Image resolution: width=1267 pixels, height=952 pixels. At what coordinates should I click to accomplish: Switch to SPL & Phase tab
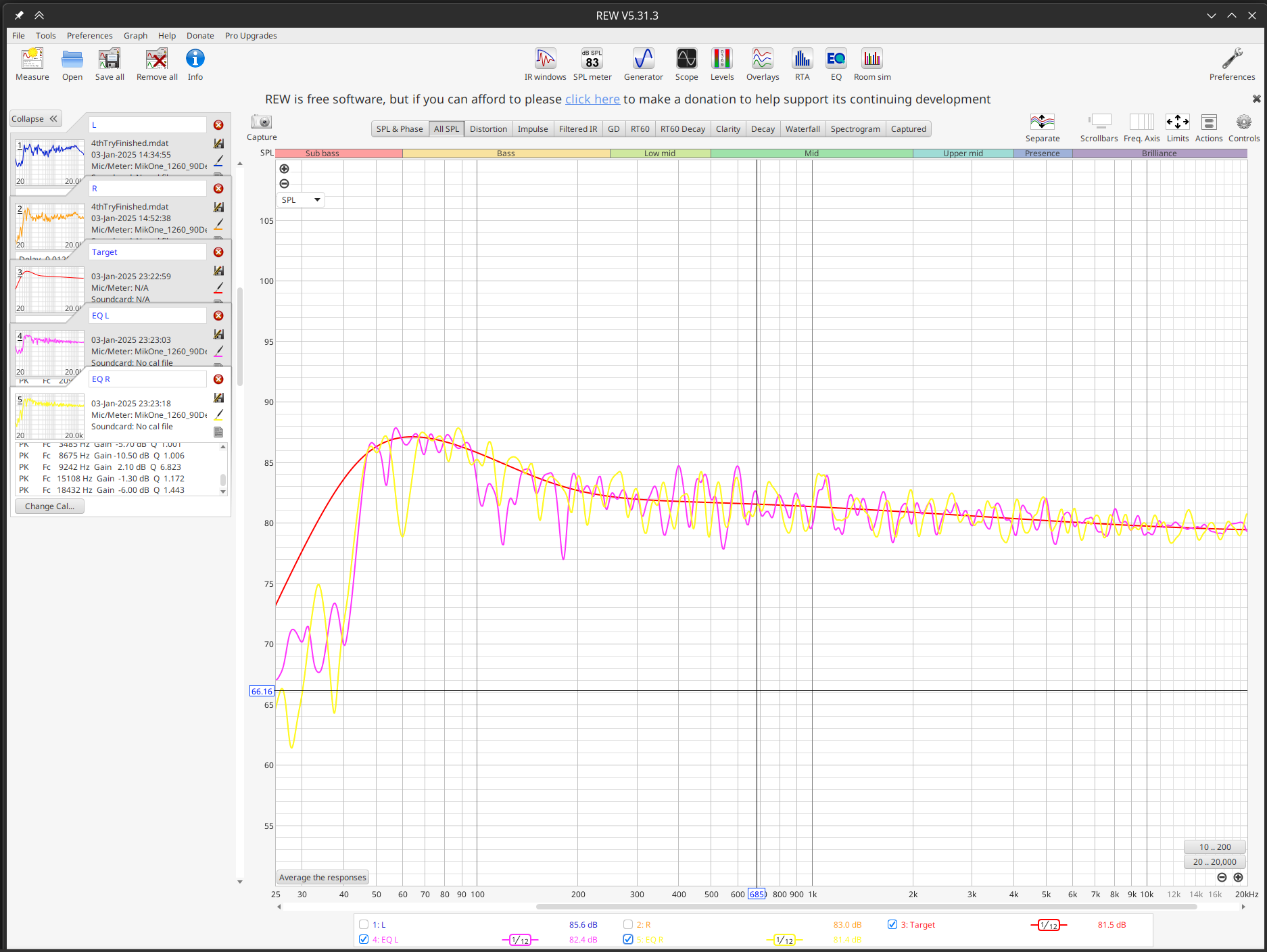click(x=400, y=129)
